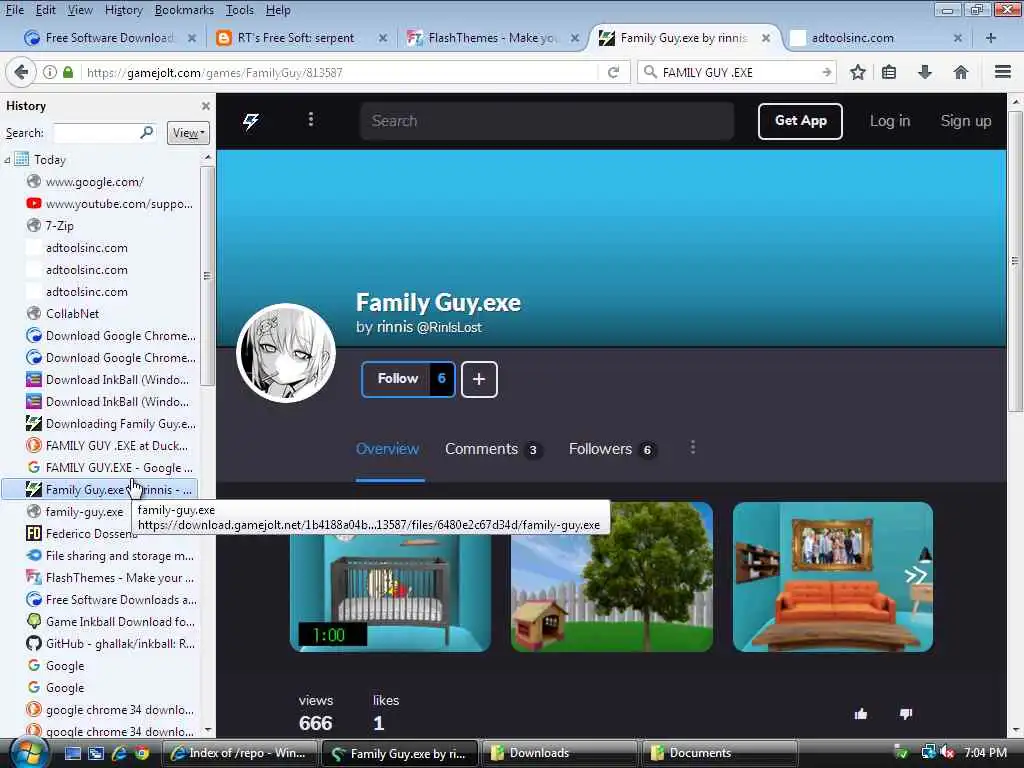This screenshot has width=1024, height=768.
Task: Click the thumbs up like icon
Action: coord(861,714)
